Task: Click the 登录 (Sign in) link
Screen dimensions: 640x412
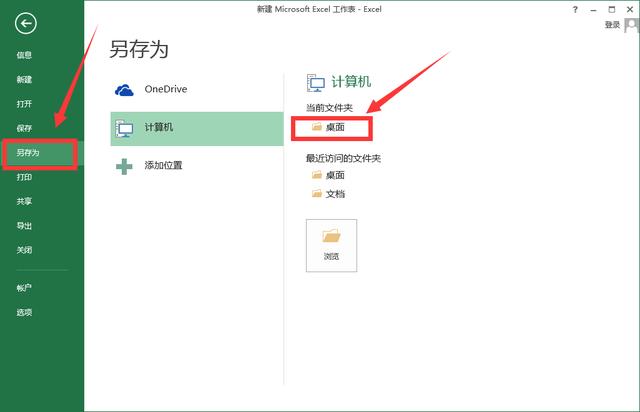Action: tap(612, 25)
